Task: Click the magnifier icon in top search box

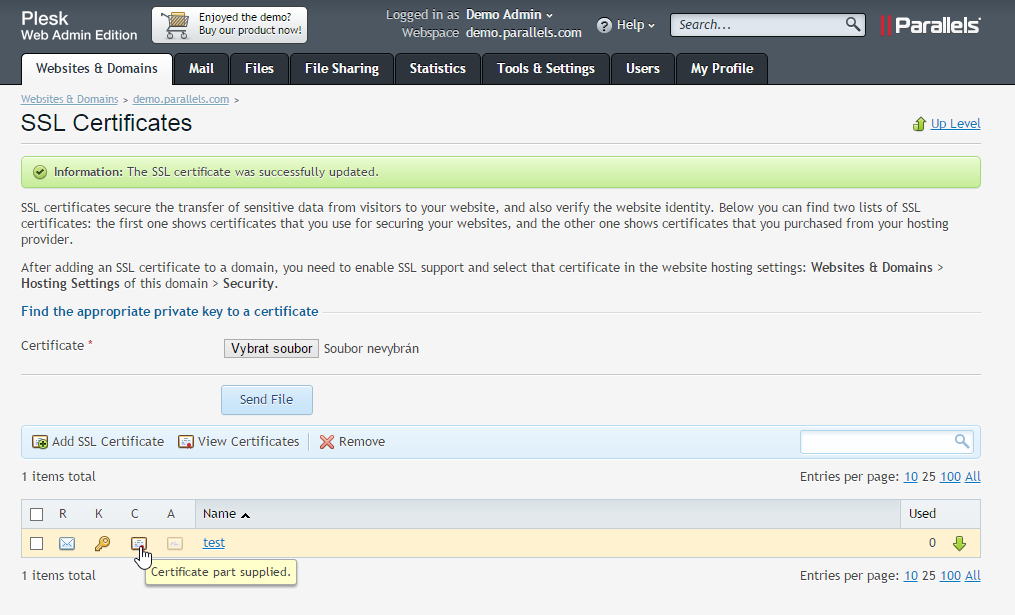Action: 853,25
